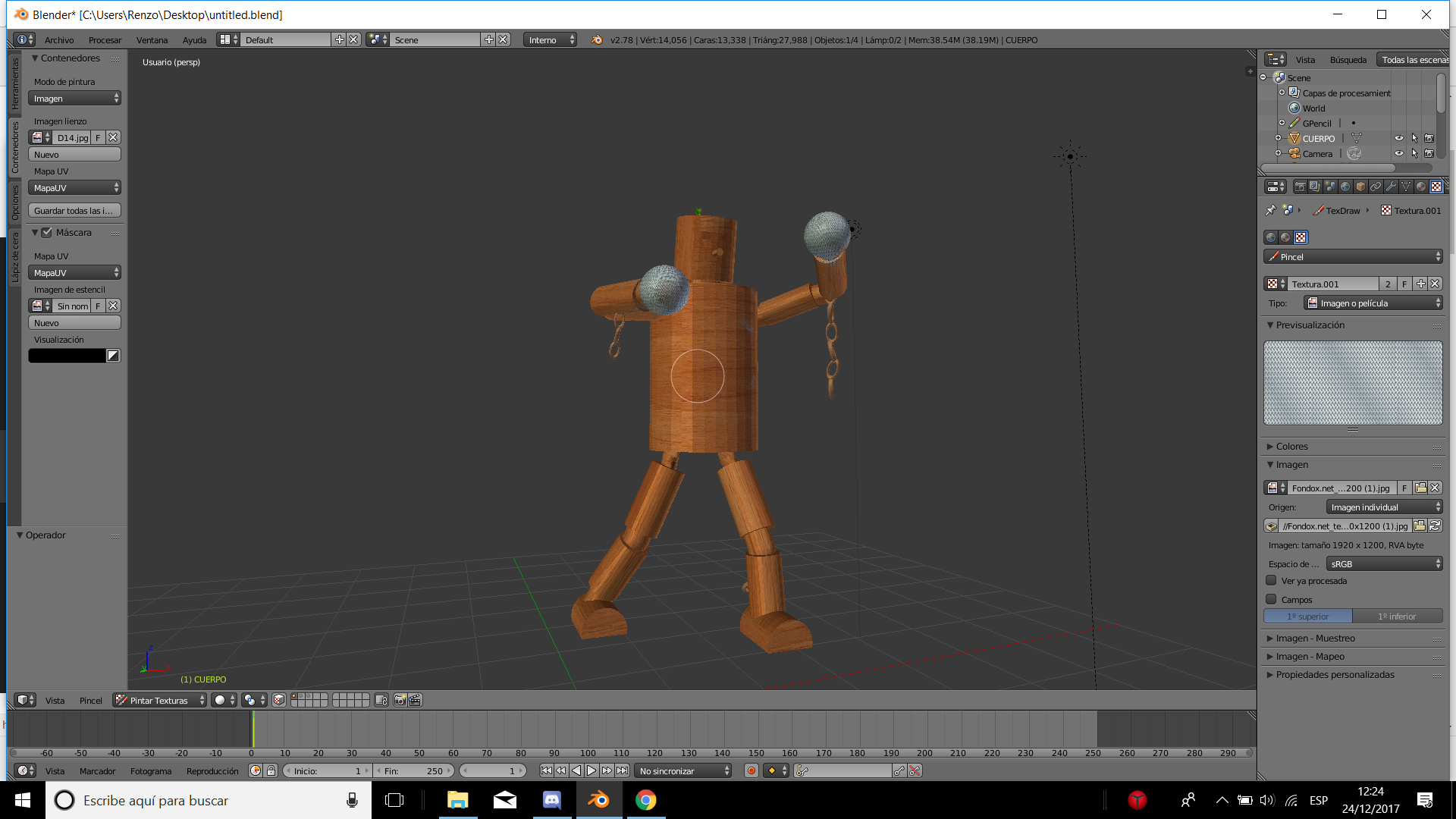
Task: Click the record button in timeline
Action: pyautogui.click(x=751, y=770)
